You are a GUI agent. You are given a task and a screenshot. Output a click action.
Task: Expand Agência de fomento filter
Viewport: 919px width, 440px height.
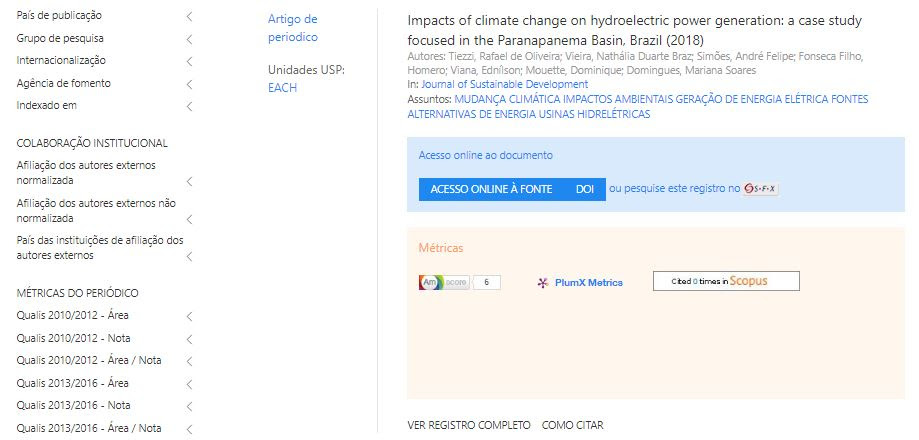tap(189, 84)
